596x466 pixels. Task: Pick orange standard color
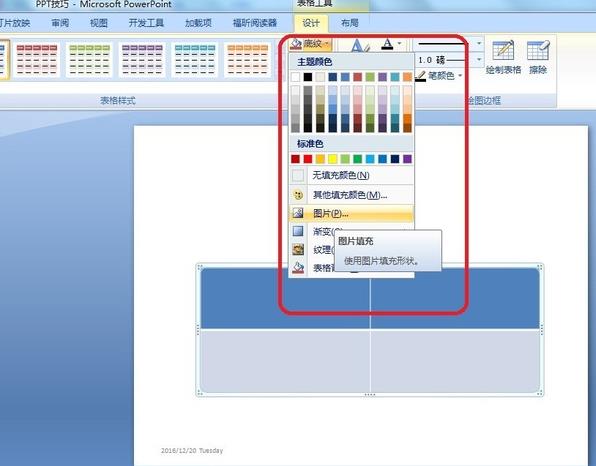point(320,159)
